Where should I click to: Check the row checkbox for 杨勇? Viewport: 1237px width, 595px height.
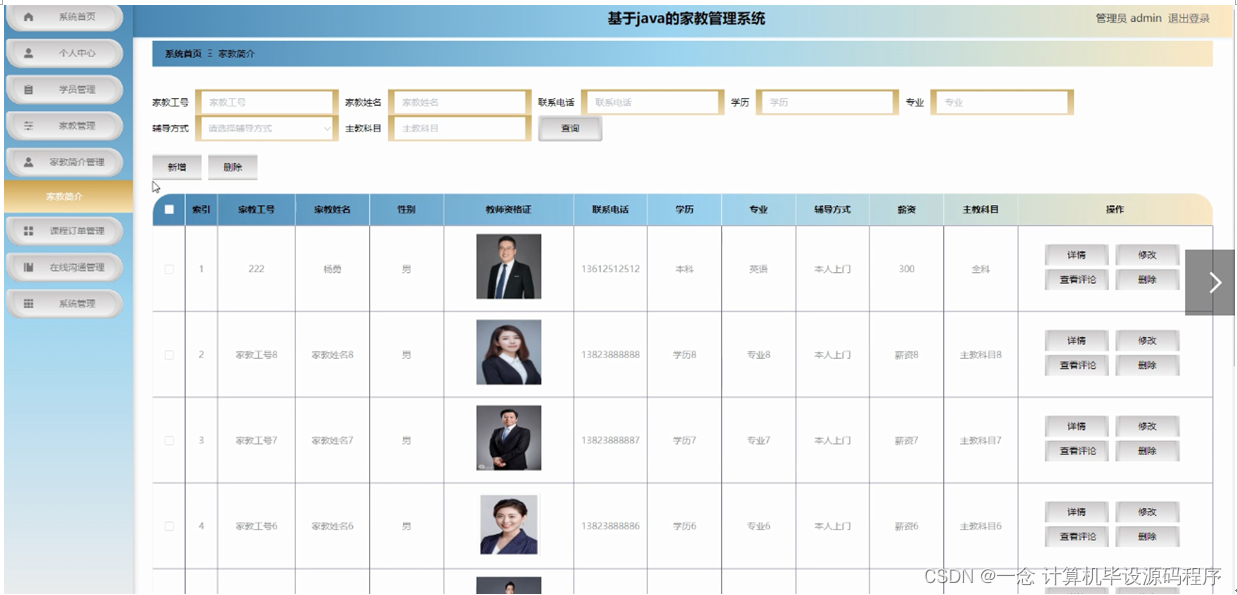tap(169, 269)
